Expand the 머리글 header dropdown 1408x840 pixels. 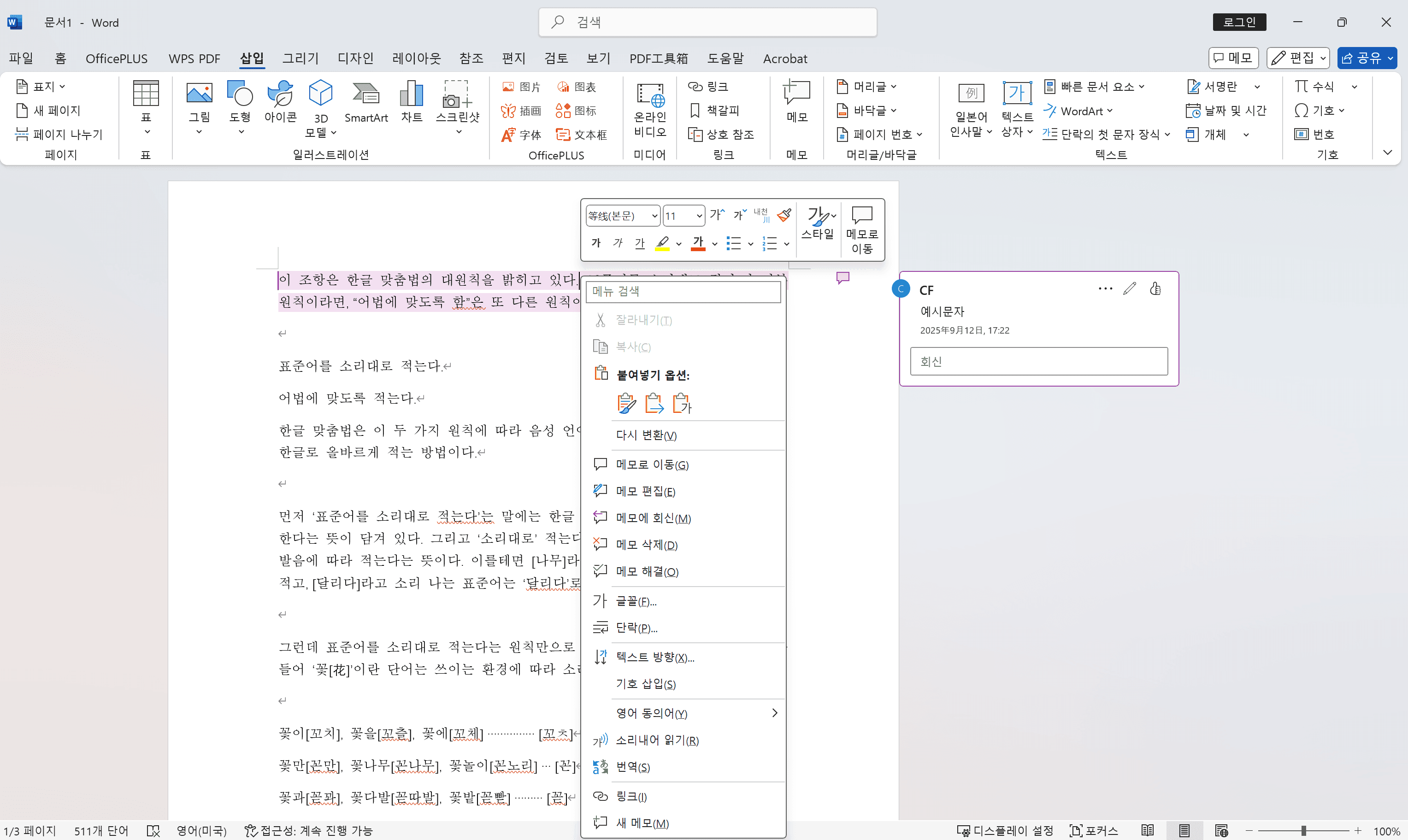click(x=893, y=87)
